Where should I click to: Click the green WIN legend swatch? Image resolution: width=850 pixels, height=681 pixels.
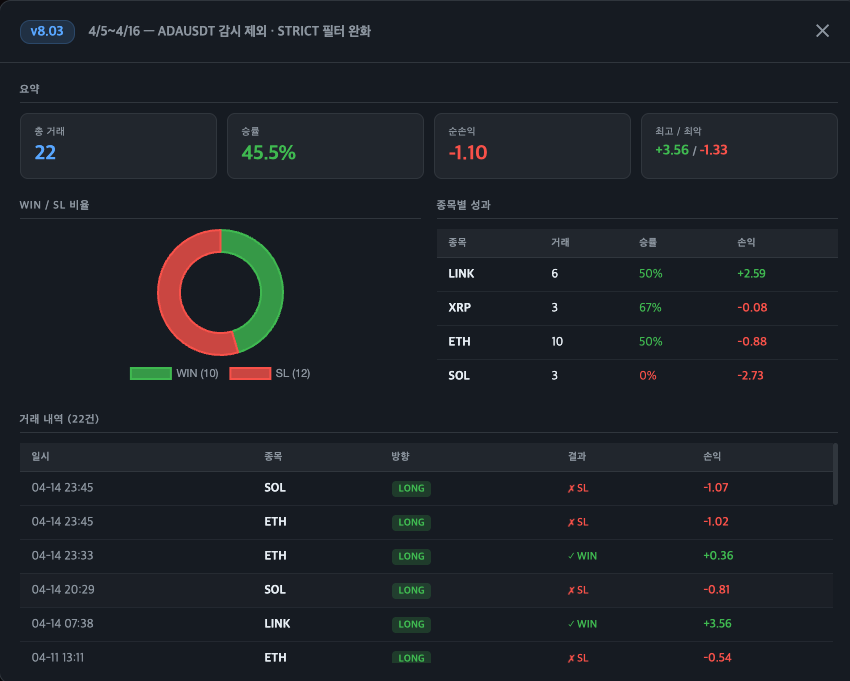[150, 373]
